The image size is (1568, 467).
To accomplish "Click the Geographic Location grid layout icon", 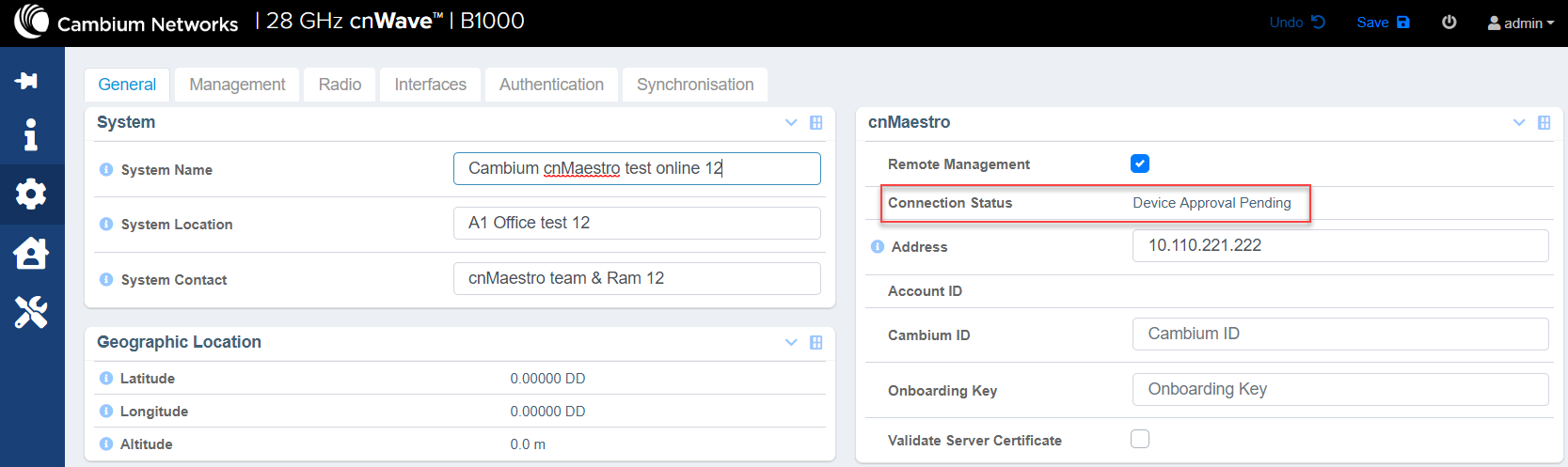I will (816, 343).
